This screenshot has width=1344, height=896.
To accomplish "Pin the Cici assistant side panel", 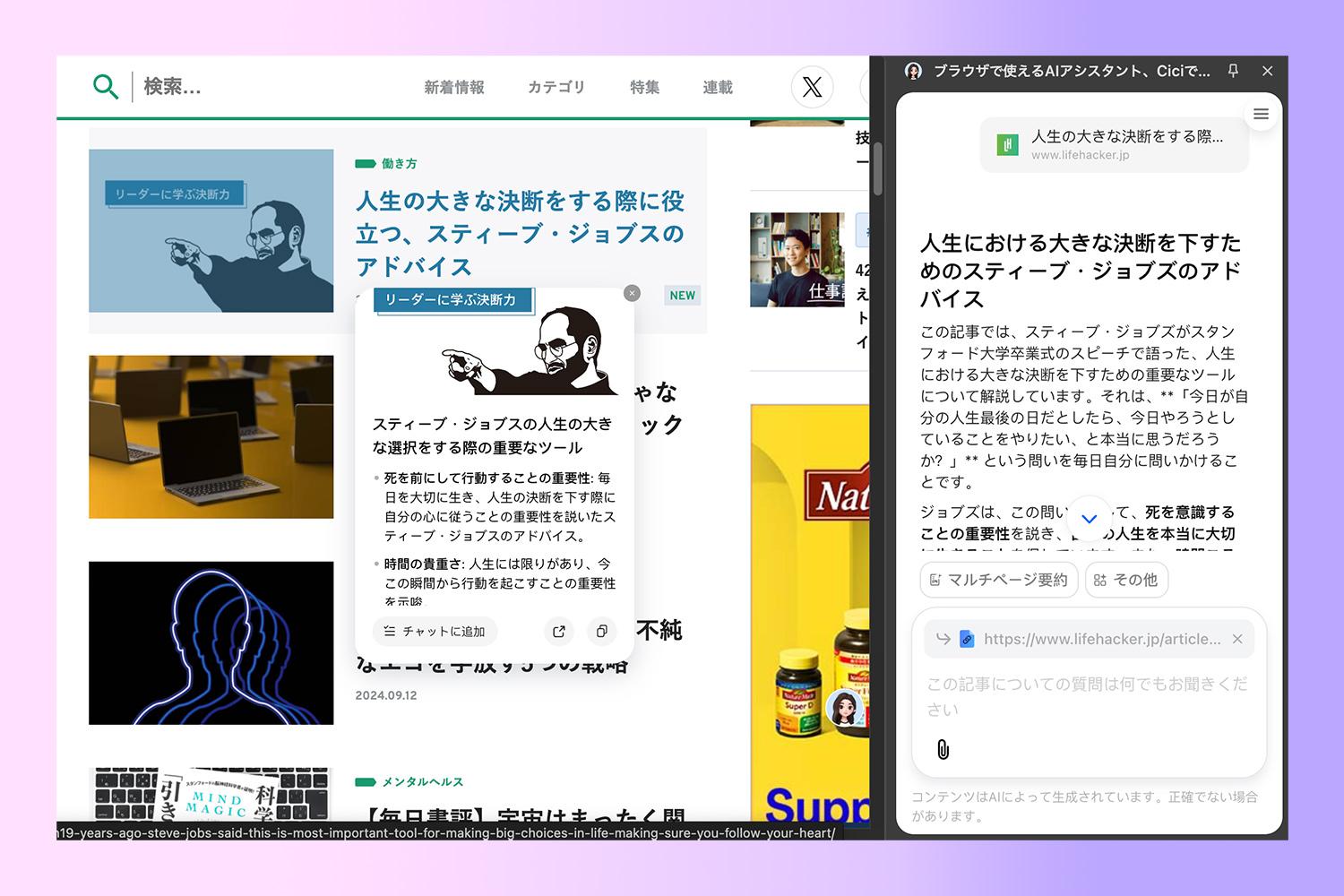I will [x=1233, y=71].
